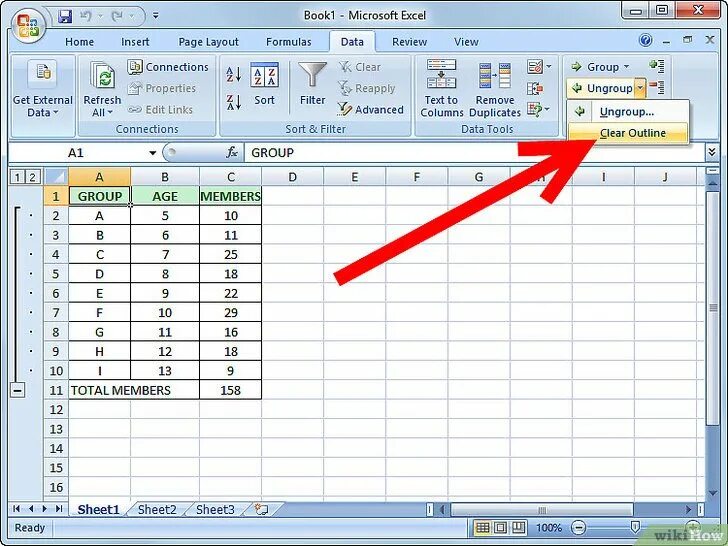Toggle the Filter funnel
Screen dimensions: 728x546
pos(312,75)
